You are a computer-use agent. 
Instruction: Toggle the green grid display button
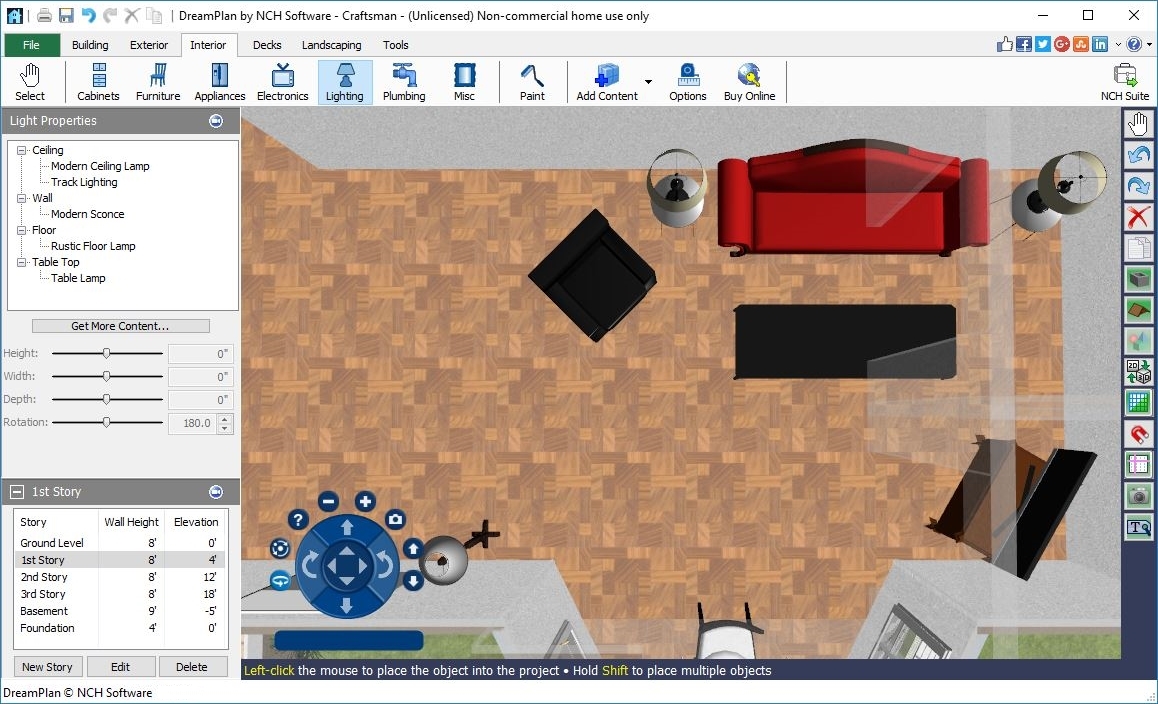(x=1138, y=403)
